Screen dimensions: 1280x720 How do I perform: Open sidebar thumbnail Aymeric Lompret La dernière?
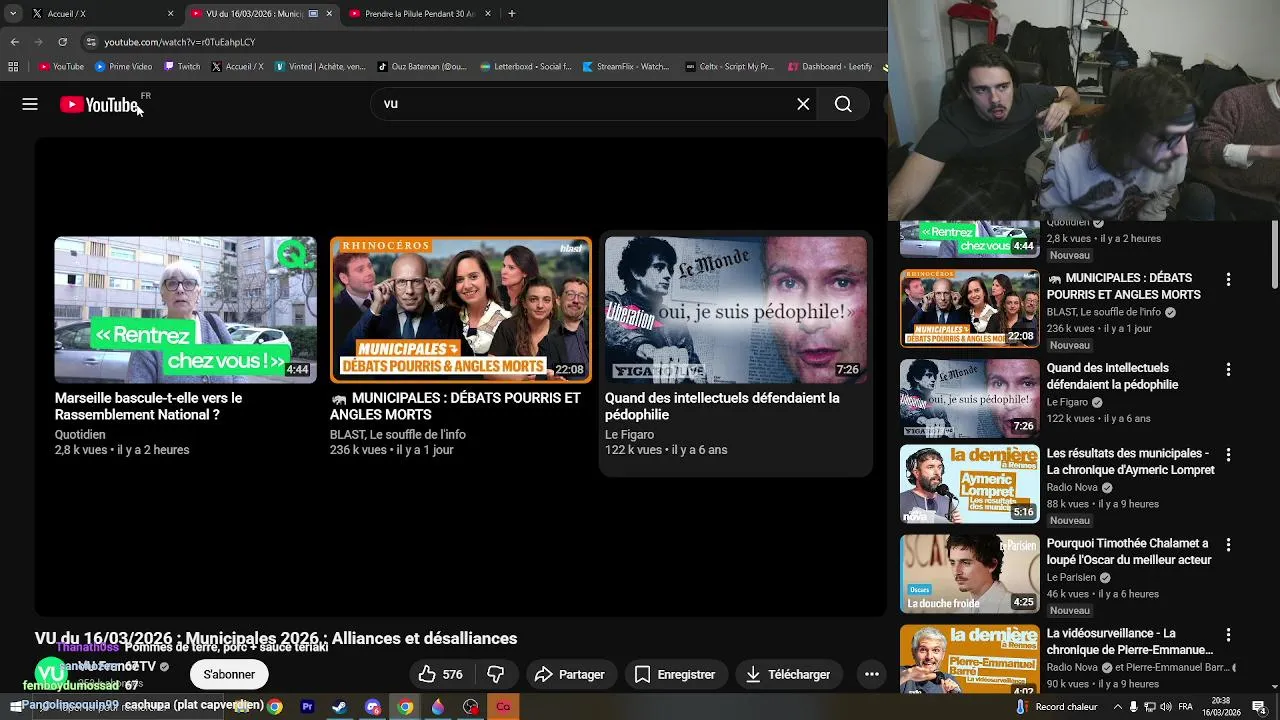pyautogui.click(x=970, y=483)
